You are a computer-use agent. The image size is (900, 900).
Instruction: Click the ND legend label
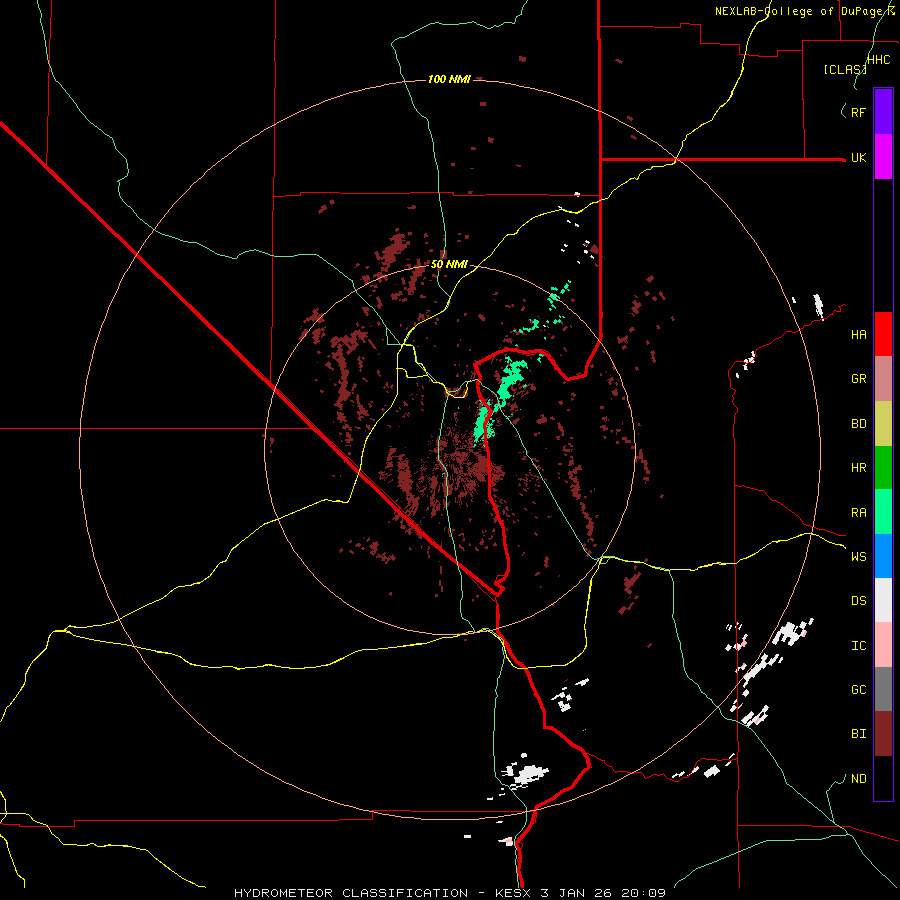[x=858, y=779]
